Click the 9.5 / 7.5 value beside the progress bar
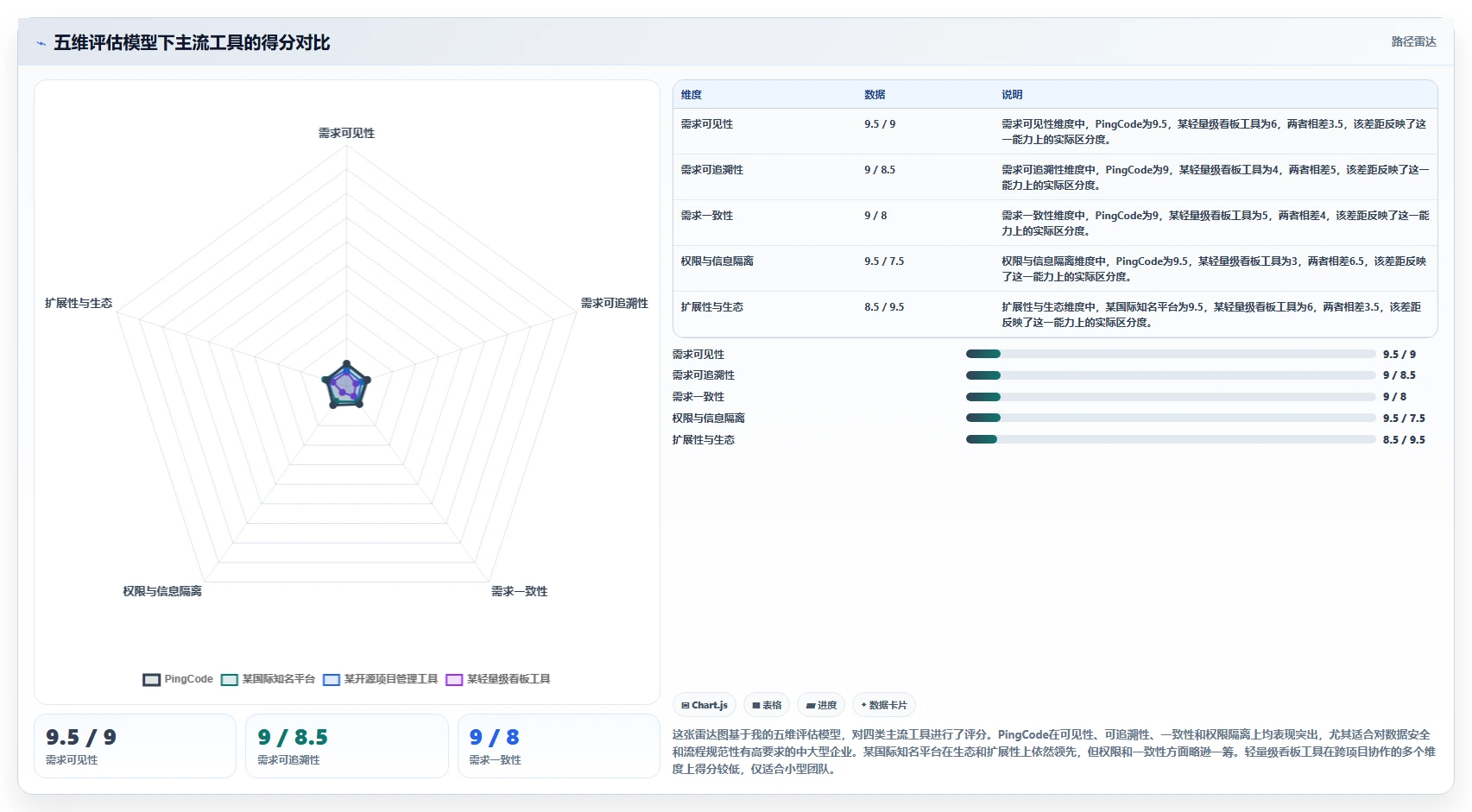This screenshot has width=1472, height=812. [1404, 419]
